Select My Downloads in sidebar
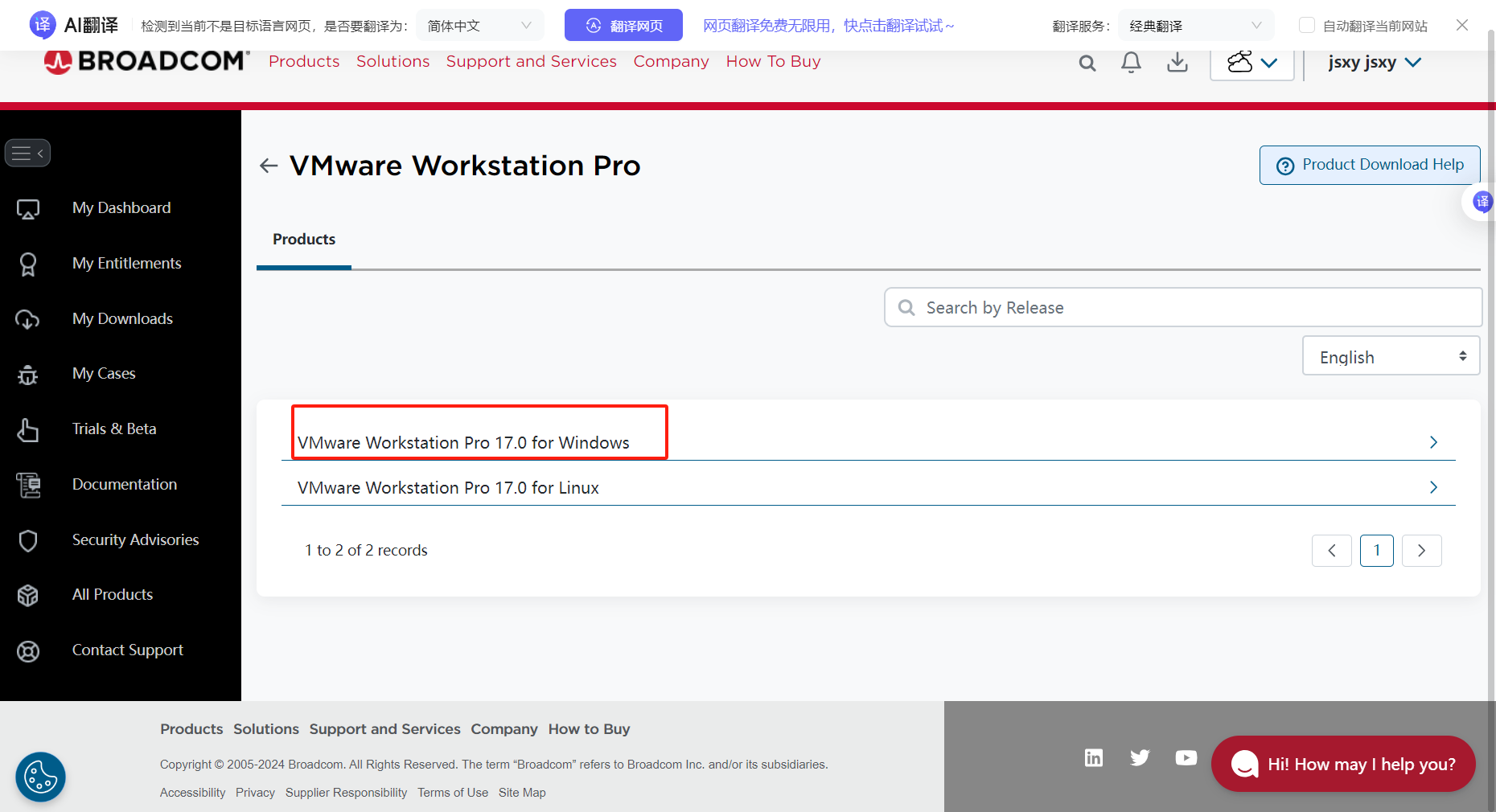1496x812 pixels. point(122,318)
